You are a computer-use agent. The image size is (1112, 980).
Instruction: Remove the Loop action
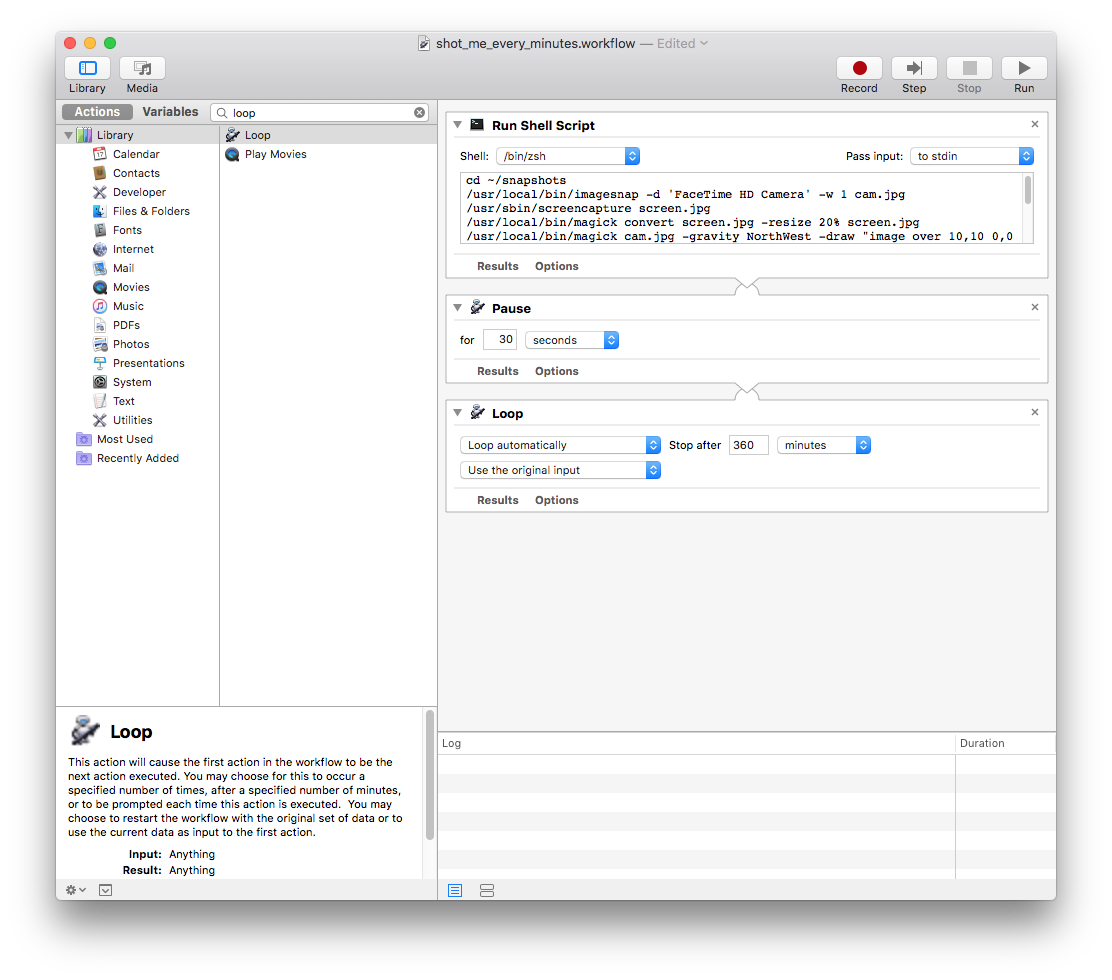pyautogui.click(x=1035, y=412)
